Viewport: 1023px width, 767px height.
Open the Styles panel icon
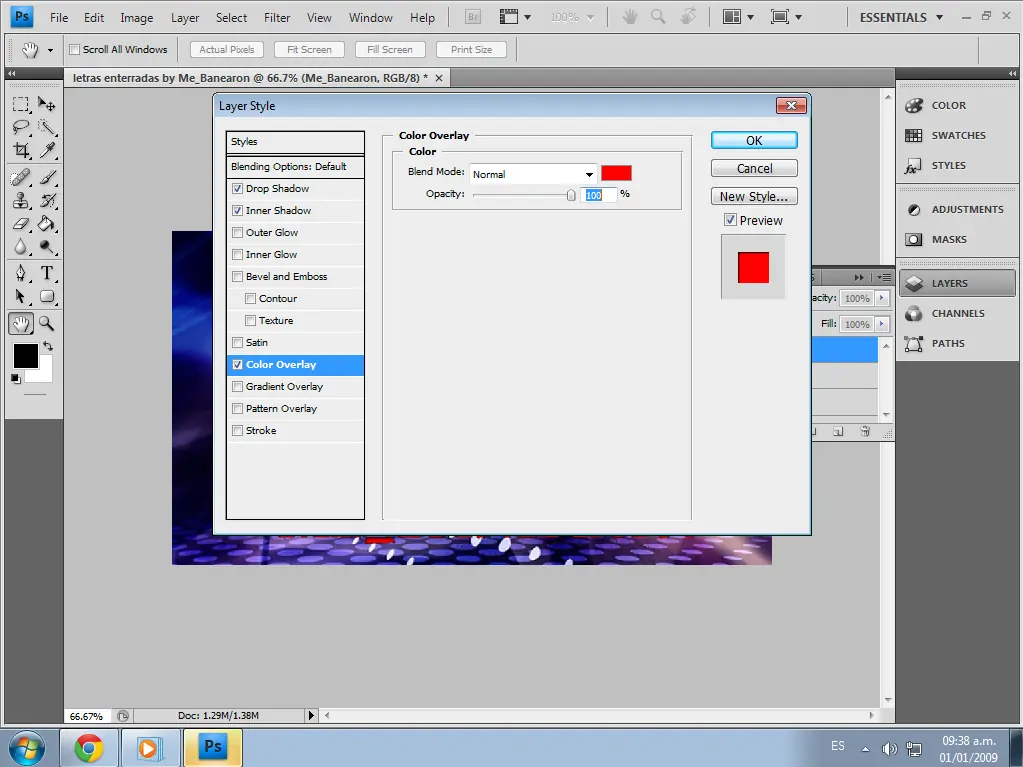(x=914, y=166)
